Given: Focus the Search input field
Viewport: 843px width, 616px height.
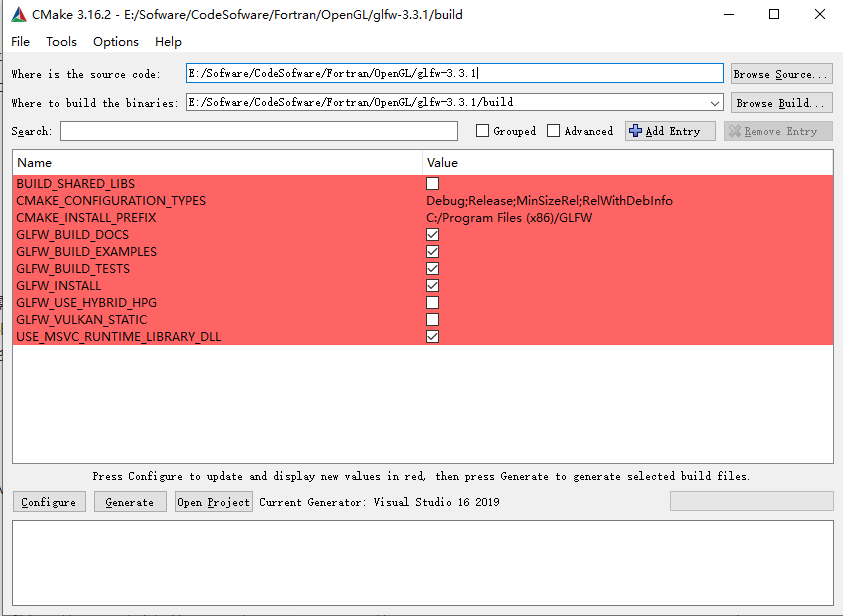Looking at the screenshot, I should point(259,131).
